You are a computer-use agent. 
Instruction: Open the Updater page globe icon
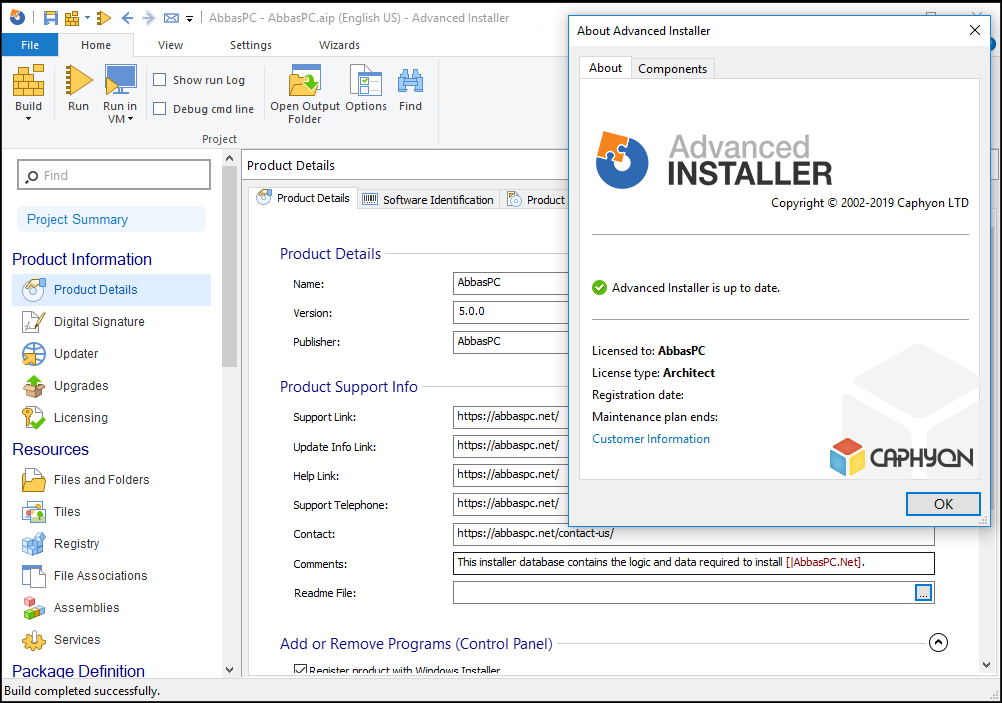click(33, 353)
